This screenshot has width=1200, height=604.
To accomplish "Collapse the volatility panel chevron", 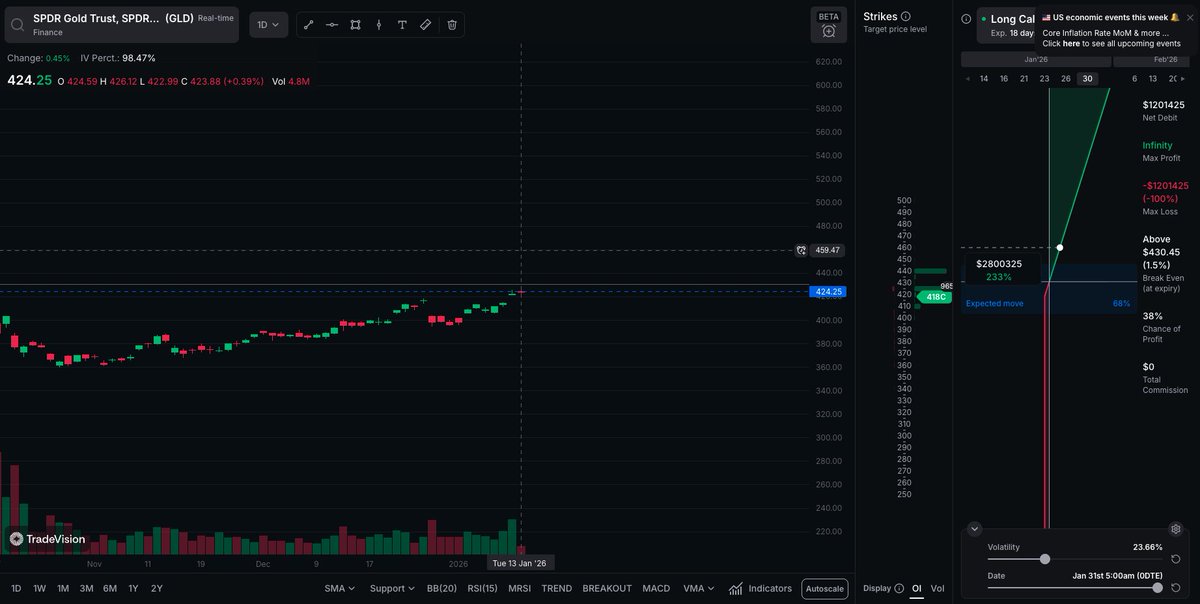I will [x=975, y=529].
